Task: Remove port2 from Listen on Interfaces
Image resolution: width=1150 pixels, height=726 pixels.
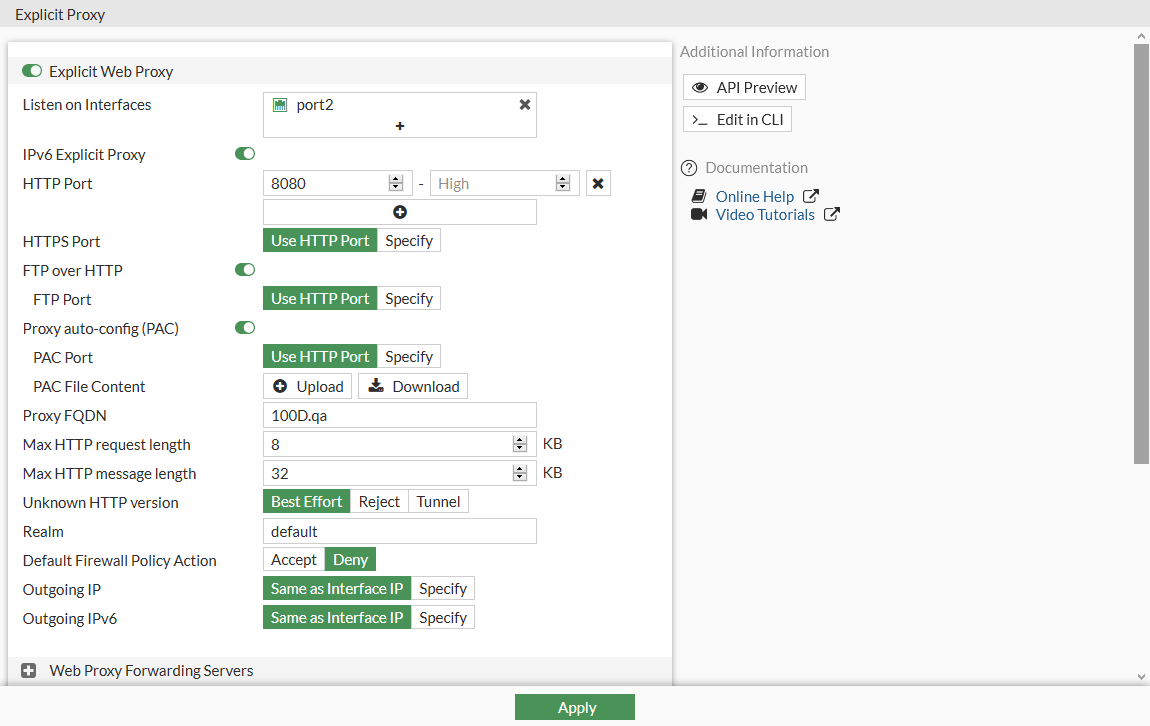Action: tap(525, 104)
